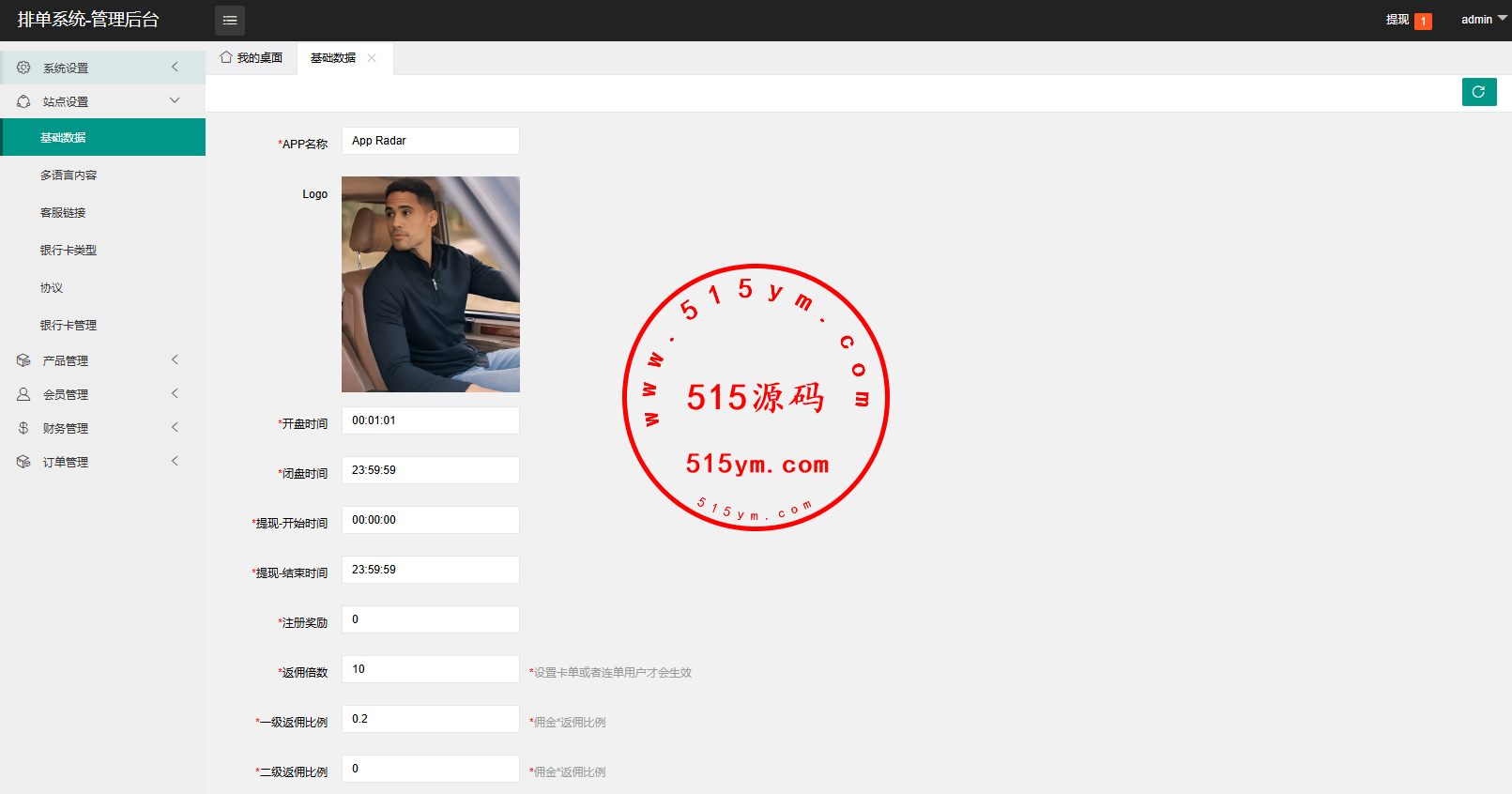This screenshot has height=794, width=1512.
Task: Switch to the 我的桌面 tab
Action: tap(252, 57)
